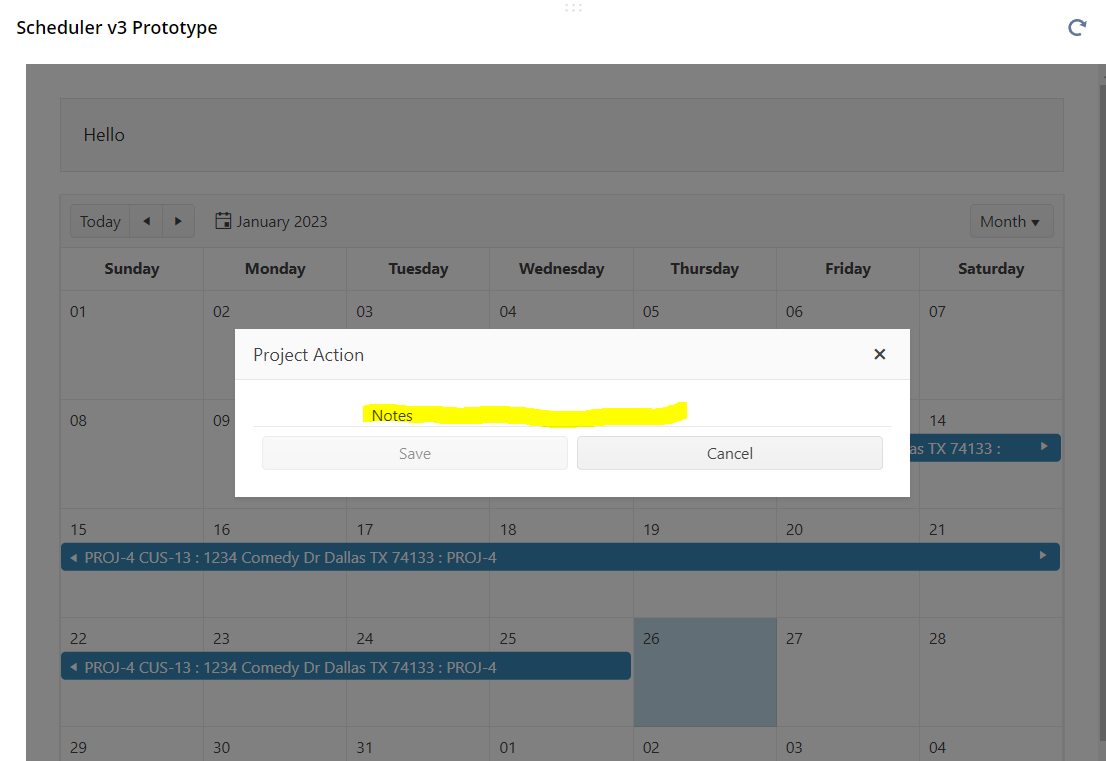1106x761 pixels.
Task: Click the drag handle dots at top
Action: [573, 8]
